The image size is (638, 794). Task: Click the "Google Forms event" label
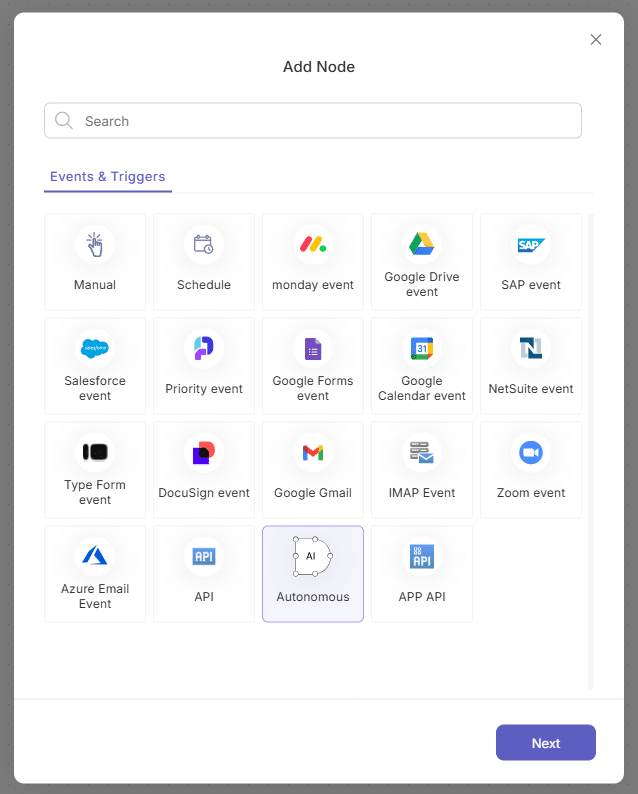[x=313, y=388]
